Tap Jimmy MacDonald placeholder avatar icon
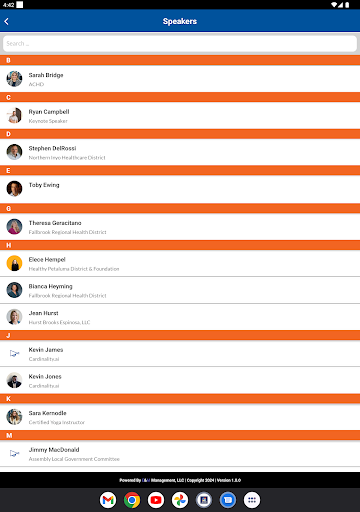This screenshot has width=360, height=512. [14, 453]
